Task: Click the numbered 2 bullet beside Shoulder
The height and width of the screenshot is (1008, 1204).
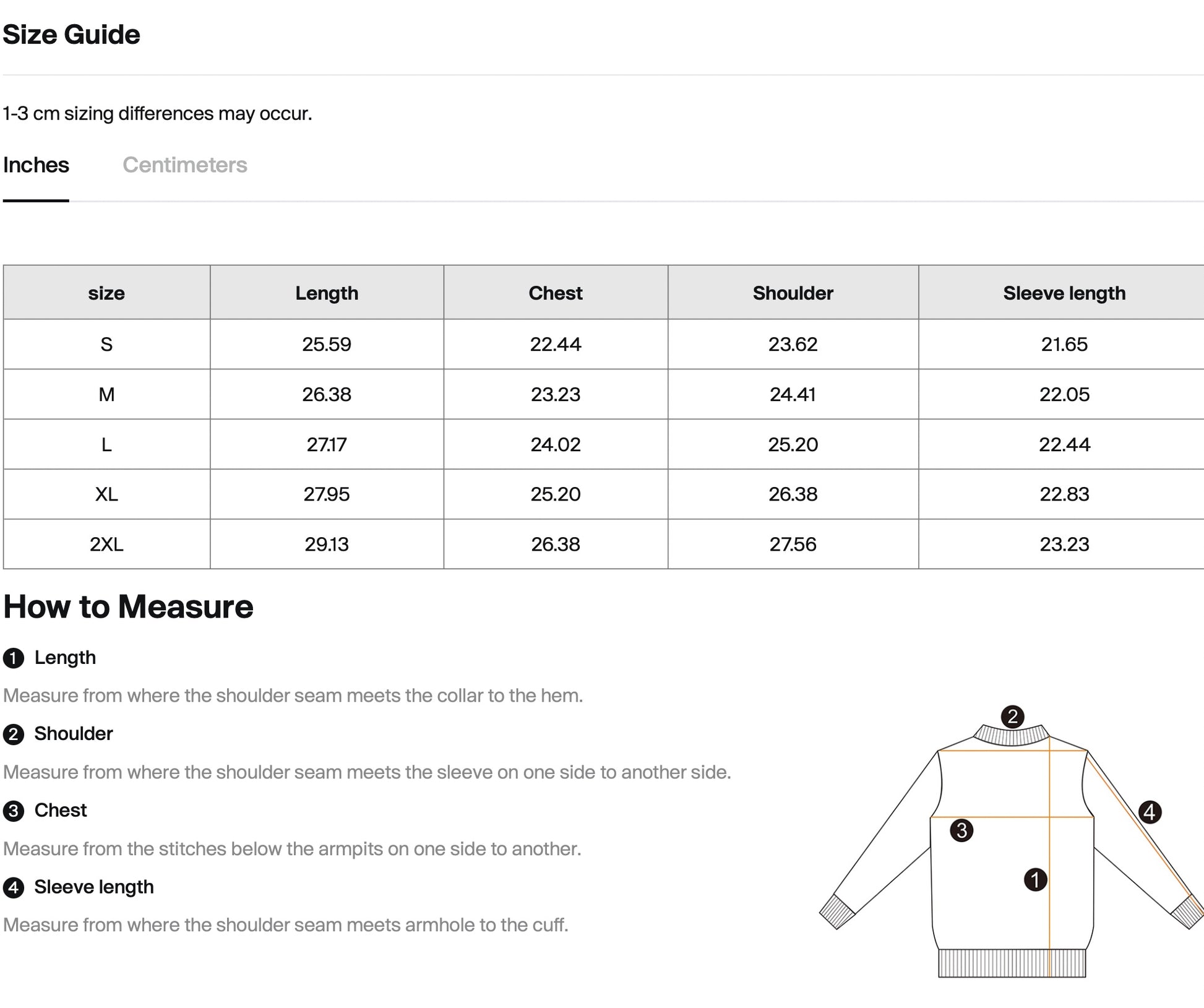Action: pyautogui.click(x=13, y=734)
